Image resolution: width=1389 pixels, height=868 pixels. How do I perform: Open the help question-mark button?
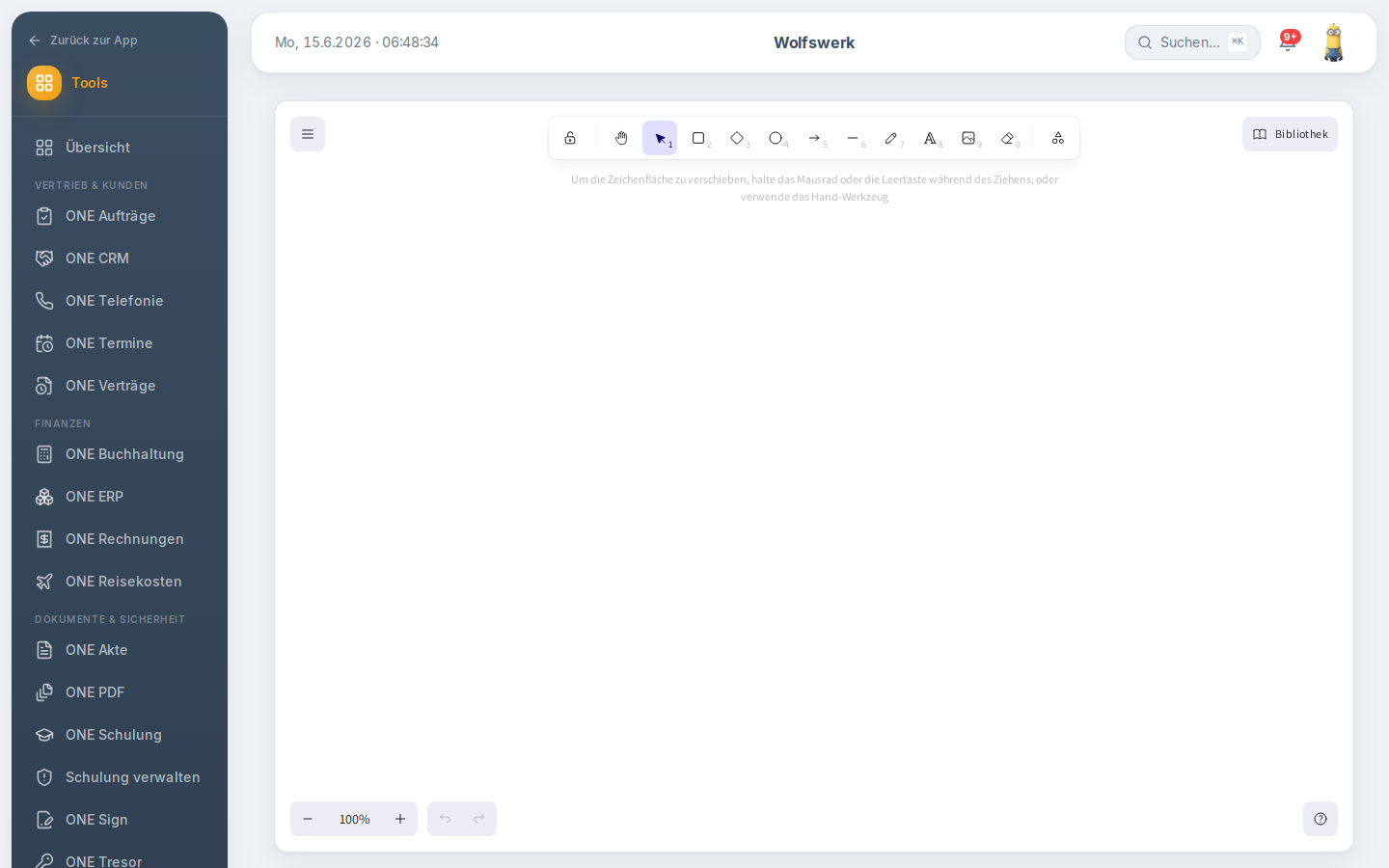pyautogui.click(x=1321, y=819)
